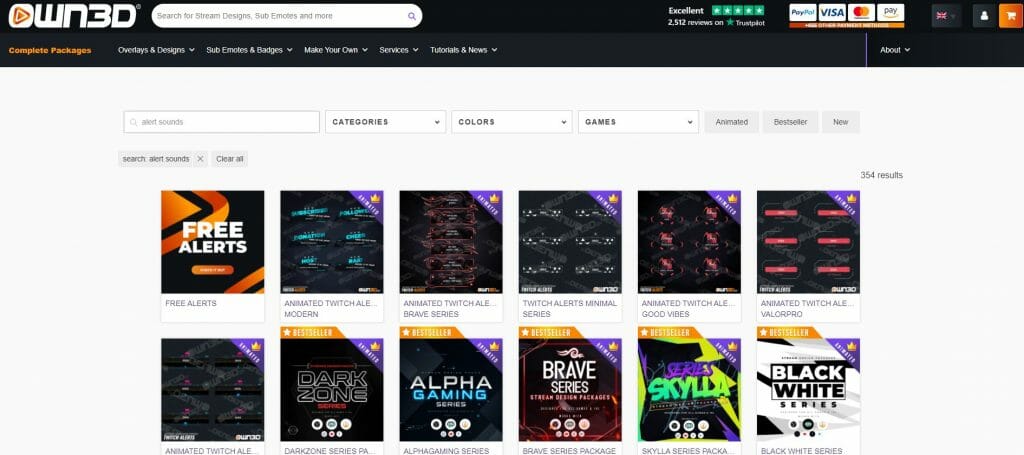Viewport: 1024px width, 455px height.
Task: Click the 'alert sounds' filter search field
Action: pyautogui.click(x=221, y=122)
